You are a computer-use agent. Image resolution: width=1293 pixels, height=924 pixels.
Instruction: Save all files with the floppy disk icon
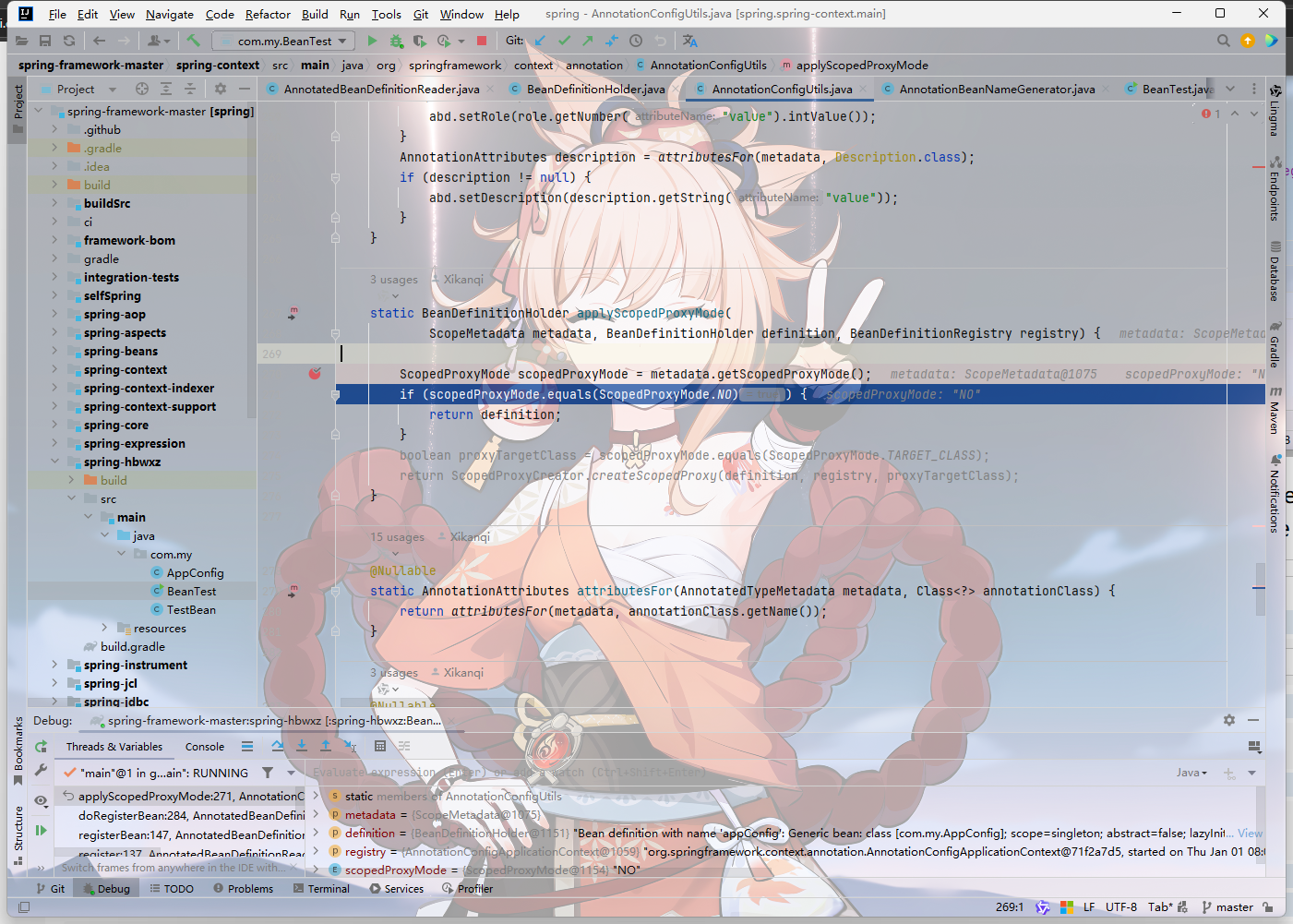click(45, 41)
